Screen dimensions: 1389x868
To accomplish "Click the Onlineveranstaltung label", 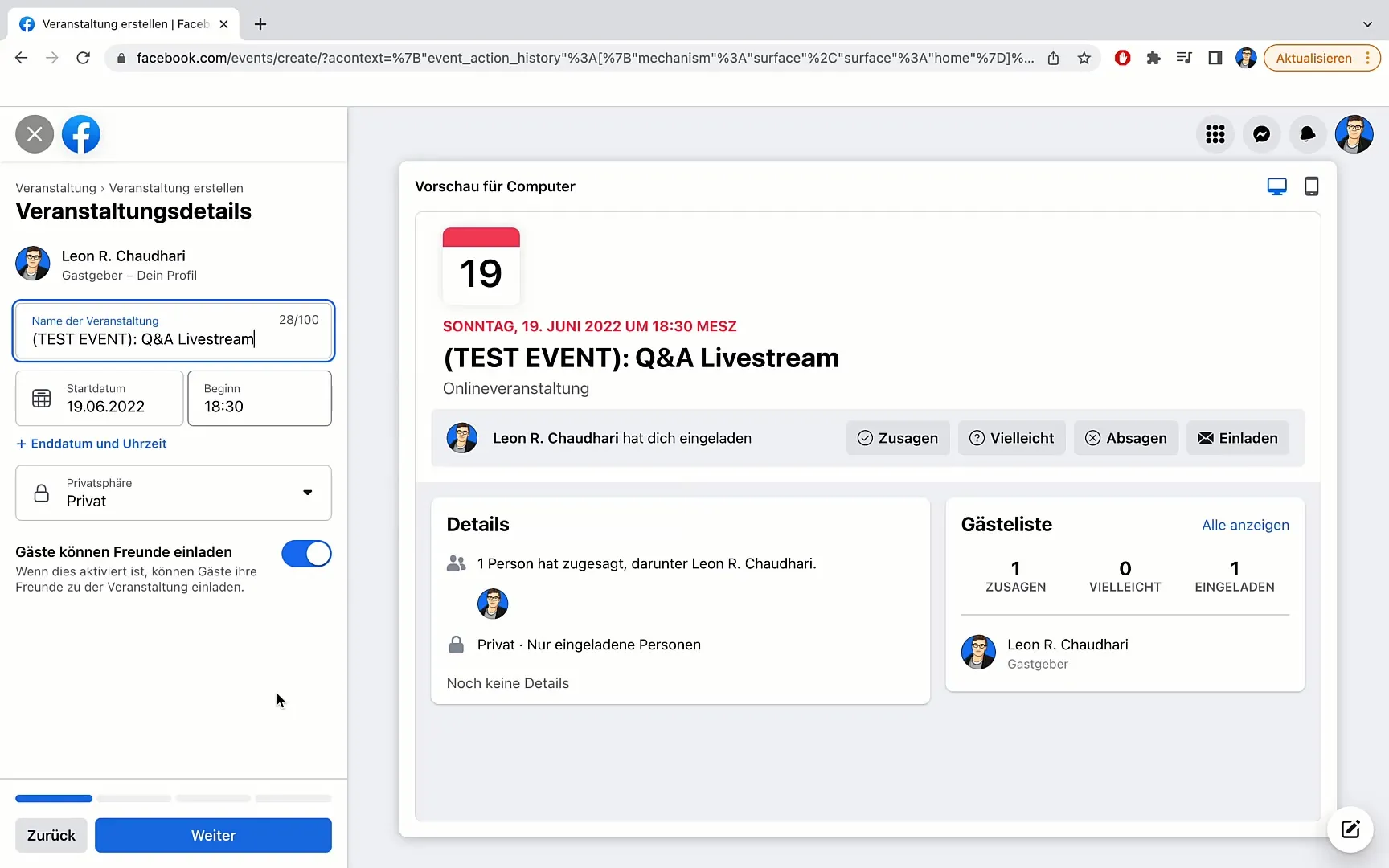I will tap(515, 388).
